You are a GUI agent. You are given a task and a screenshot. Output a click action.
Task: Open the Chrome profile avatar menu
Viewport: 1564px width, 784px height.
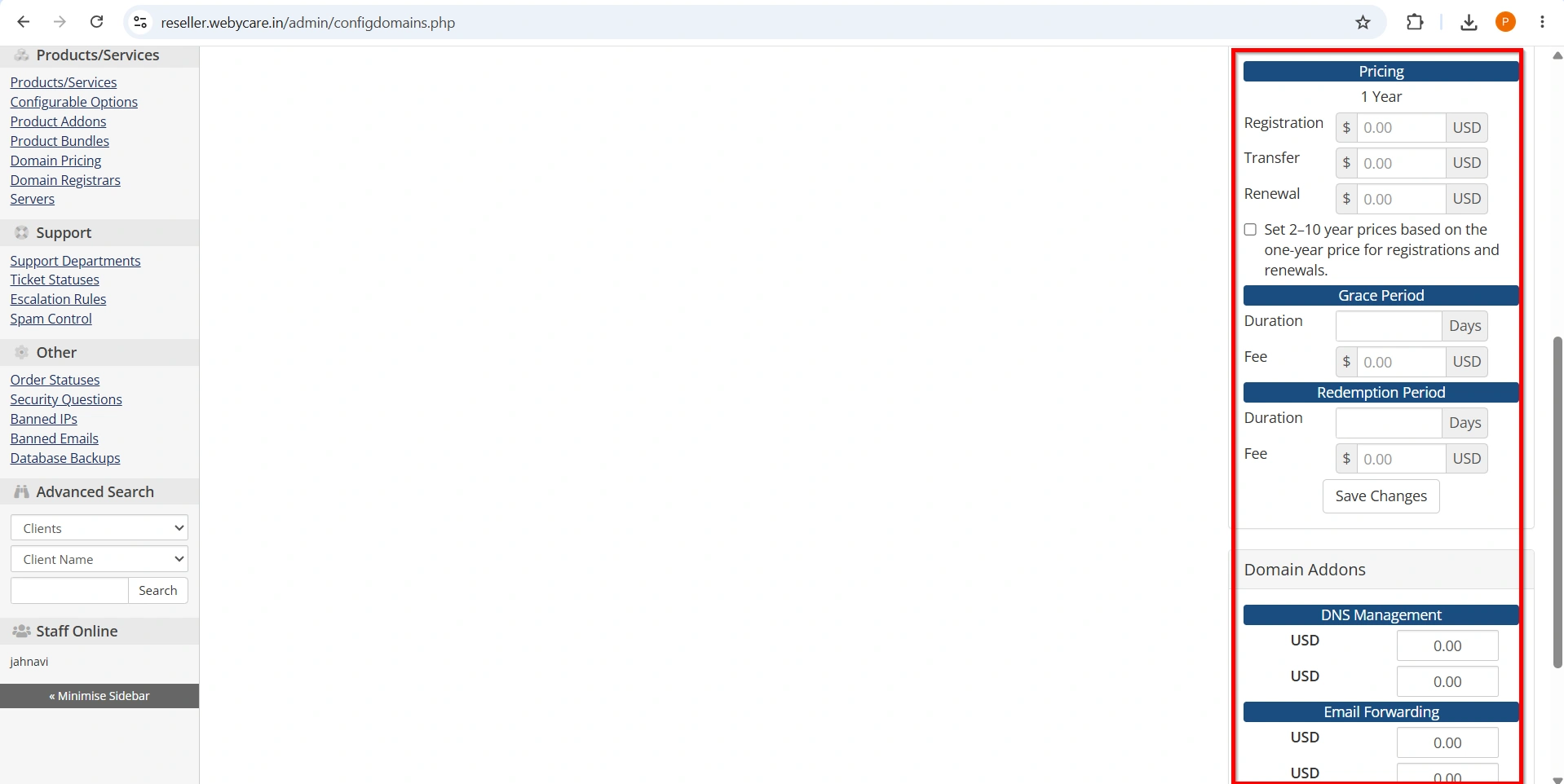pyautogui.click(x=1505, y=22)
